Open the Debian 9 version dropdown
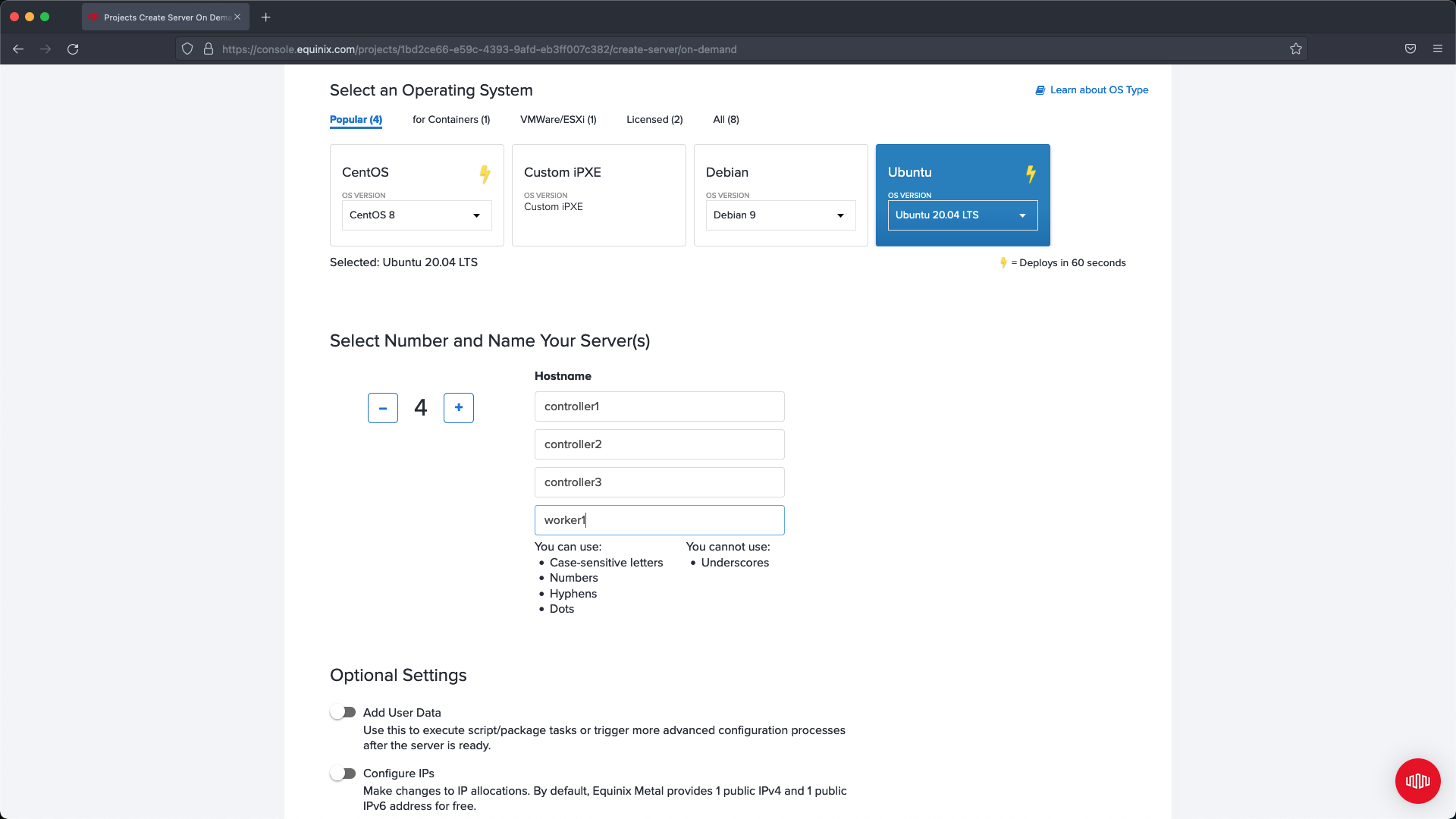Screen dimensions: 1456x819 (781, 215)
